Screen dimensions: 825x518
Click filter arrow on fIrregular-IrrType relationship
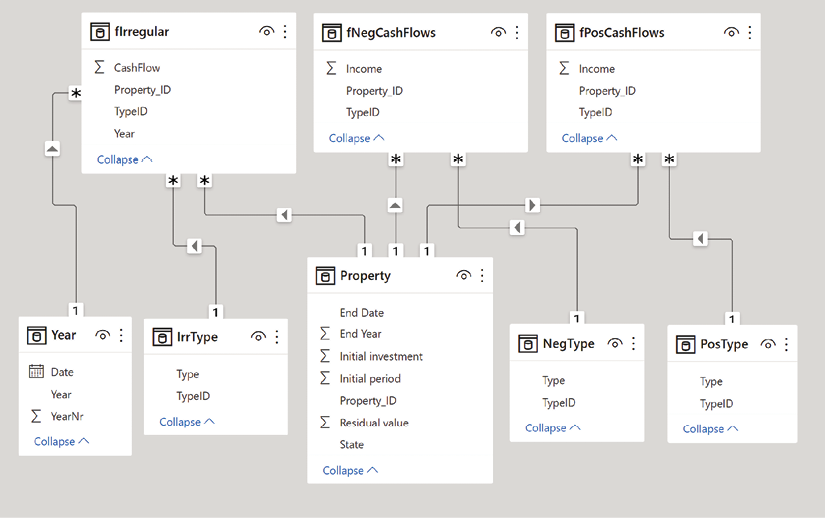[x=195, y=246]
